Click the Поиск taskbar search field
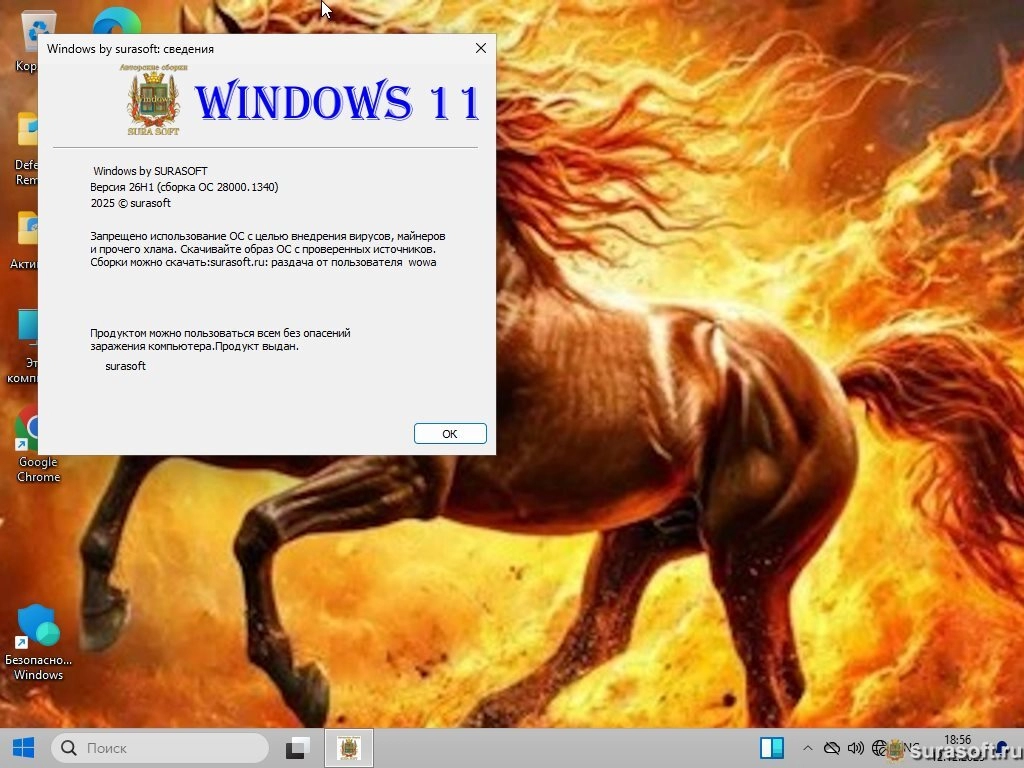This screenshot has width=1024, height=768. (160, 748)
